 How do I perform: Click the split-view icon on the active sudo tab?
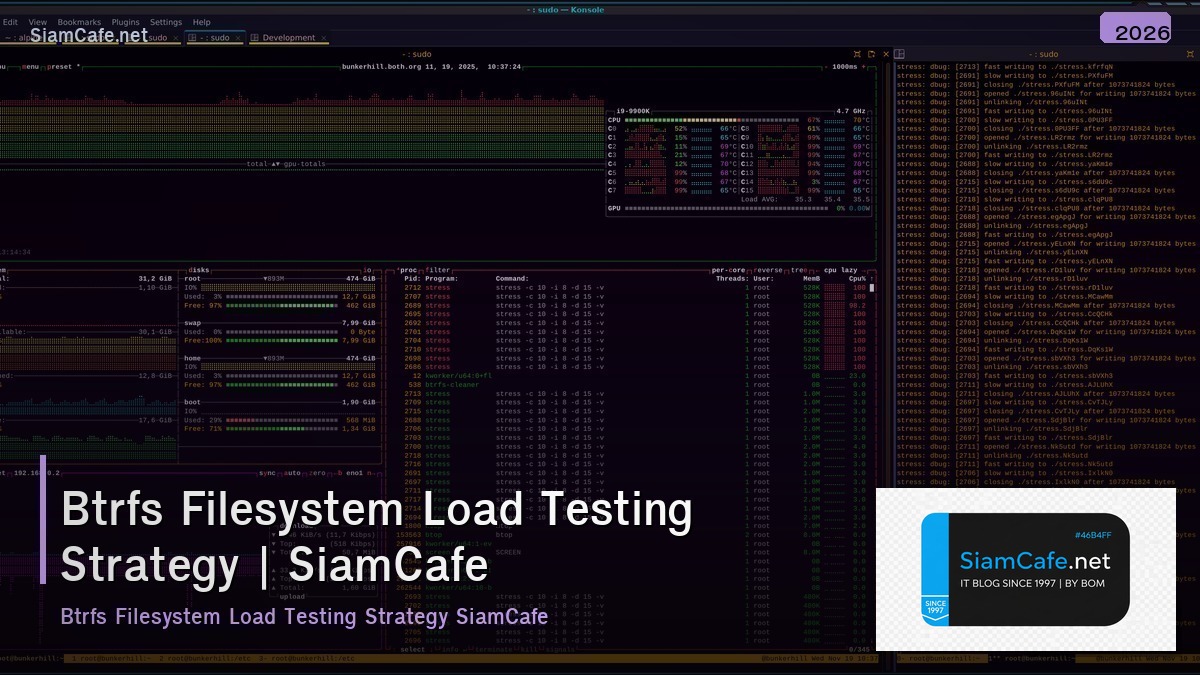tap(193, 37)
